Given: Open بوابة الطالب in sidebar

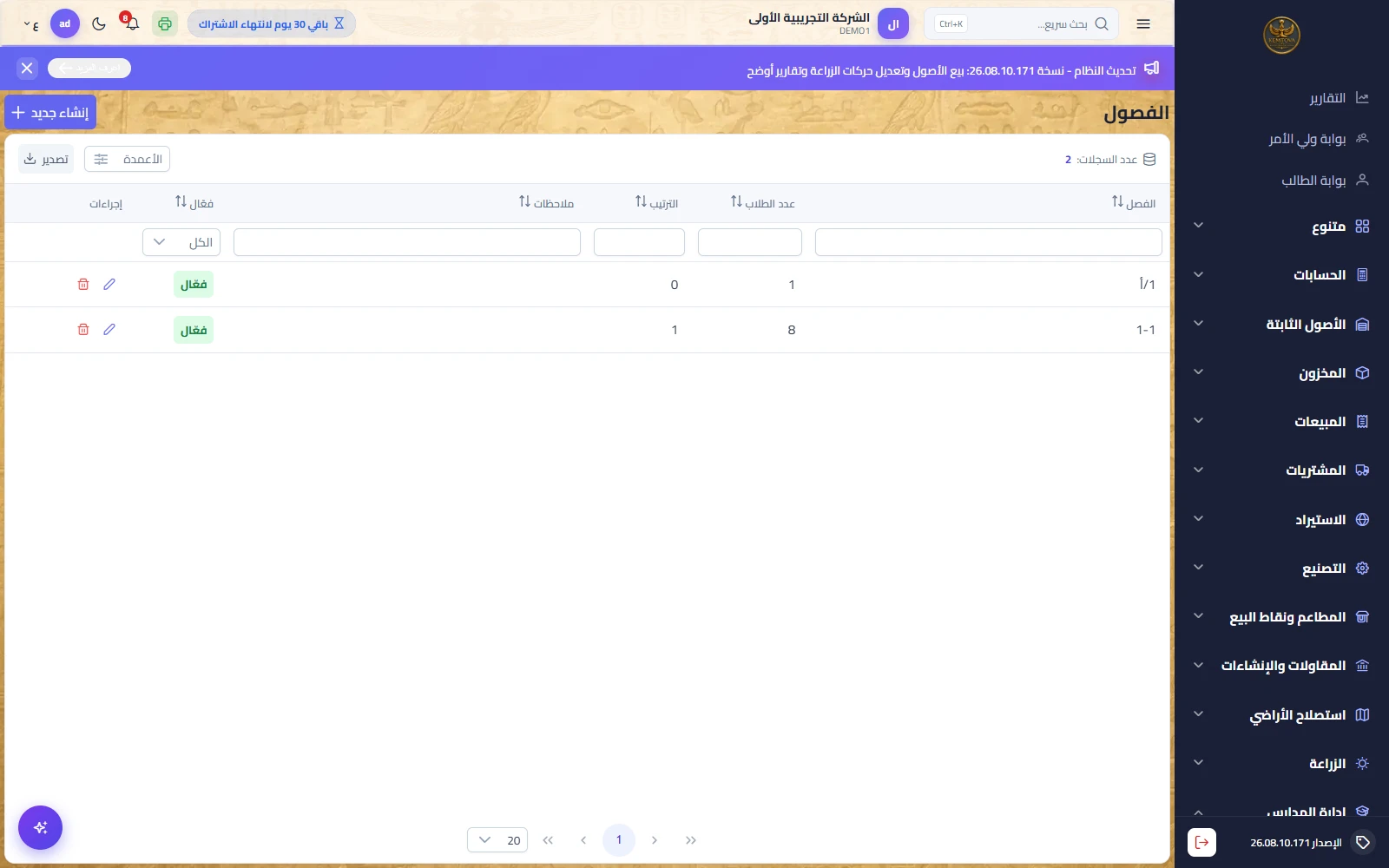Looking at the screenshot, I should (1281, 181).
